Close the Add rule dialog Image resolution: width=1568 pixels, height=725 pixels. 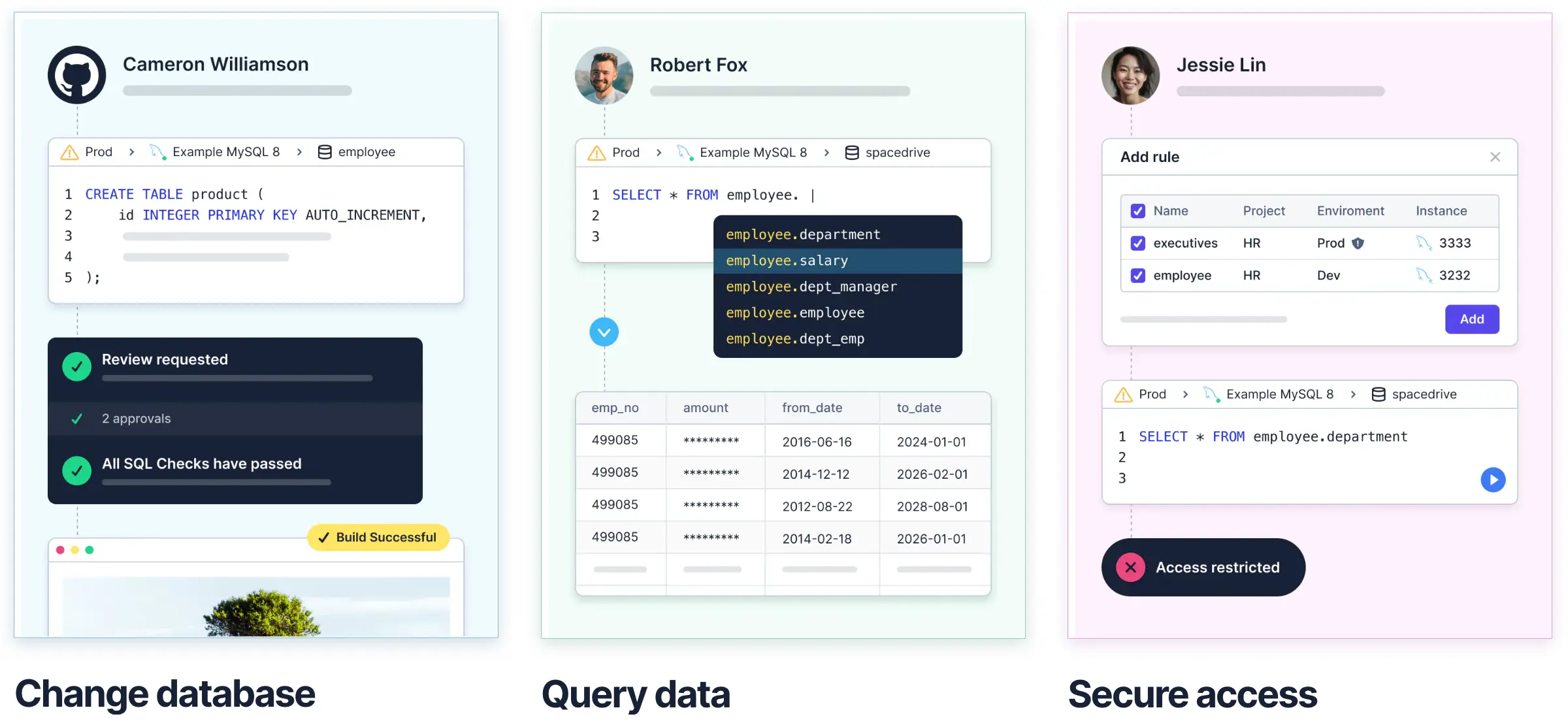pyautogui.click(x=1495, y=157)
